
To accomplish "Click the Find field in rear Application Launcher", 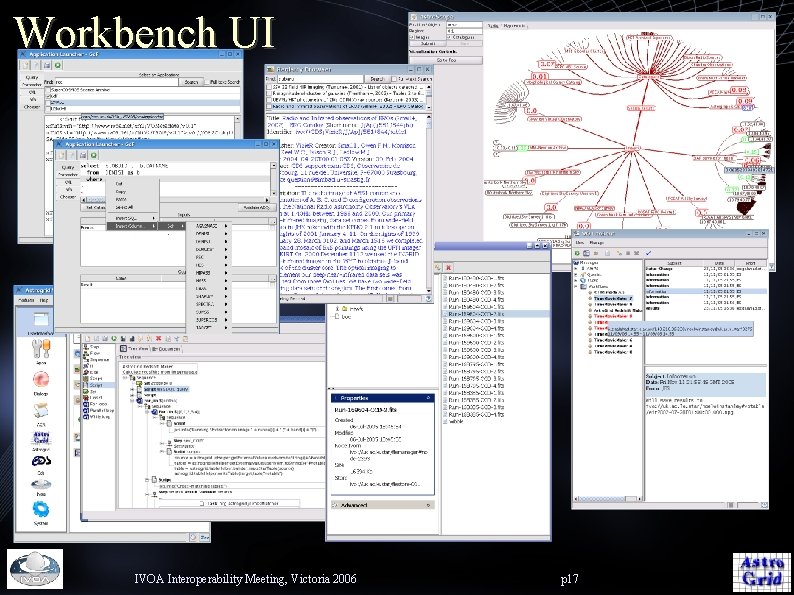I will (116, 82).
